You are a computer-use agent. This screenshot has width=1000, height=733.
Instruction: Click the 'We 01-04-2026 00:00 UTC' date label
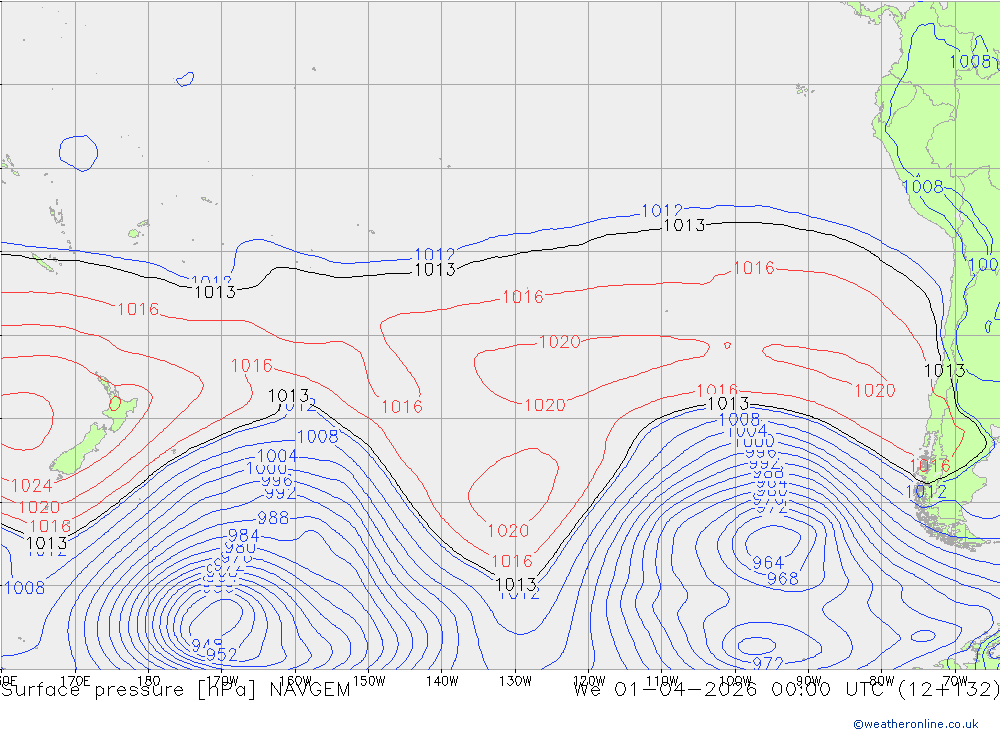pyautogui.click(x=733, y=690)
